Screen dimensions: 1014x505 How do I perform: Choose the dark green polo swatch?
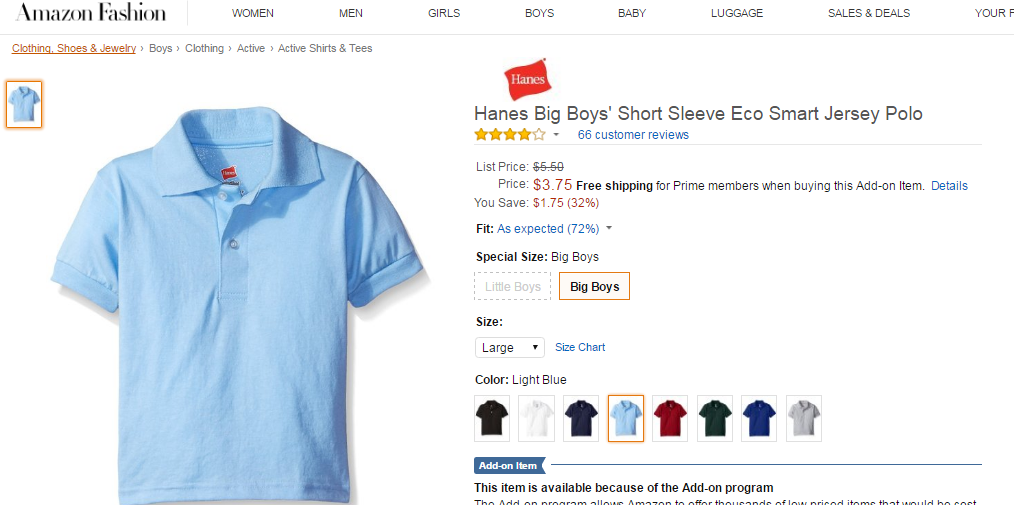715,418
